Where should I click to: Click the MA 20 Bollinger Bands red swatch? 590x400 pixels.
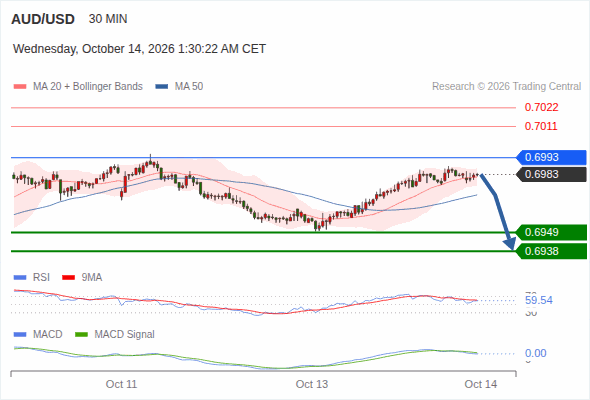(x=20, y=87)
